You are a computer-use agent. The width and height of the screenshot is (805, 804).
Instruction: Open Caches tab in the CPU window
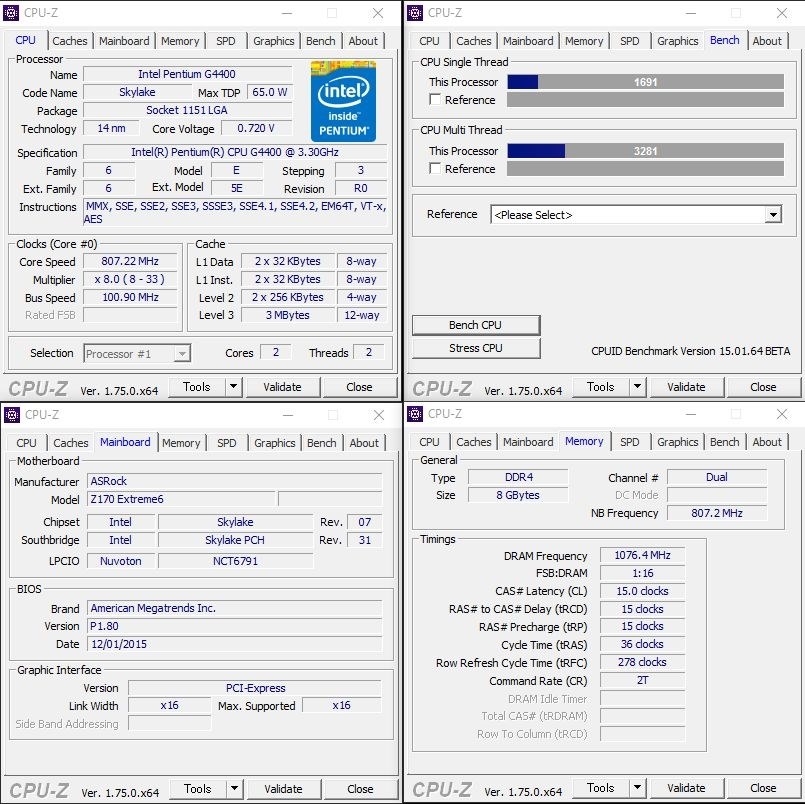70,41
